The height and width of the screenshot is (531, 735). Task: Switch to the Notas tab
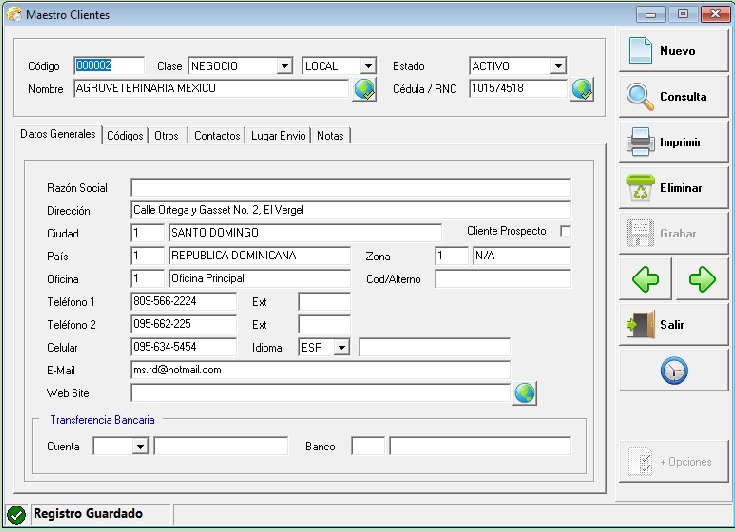click(330, 136)
